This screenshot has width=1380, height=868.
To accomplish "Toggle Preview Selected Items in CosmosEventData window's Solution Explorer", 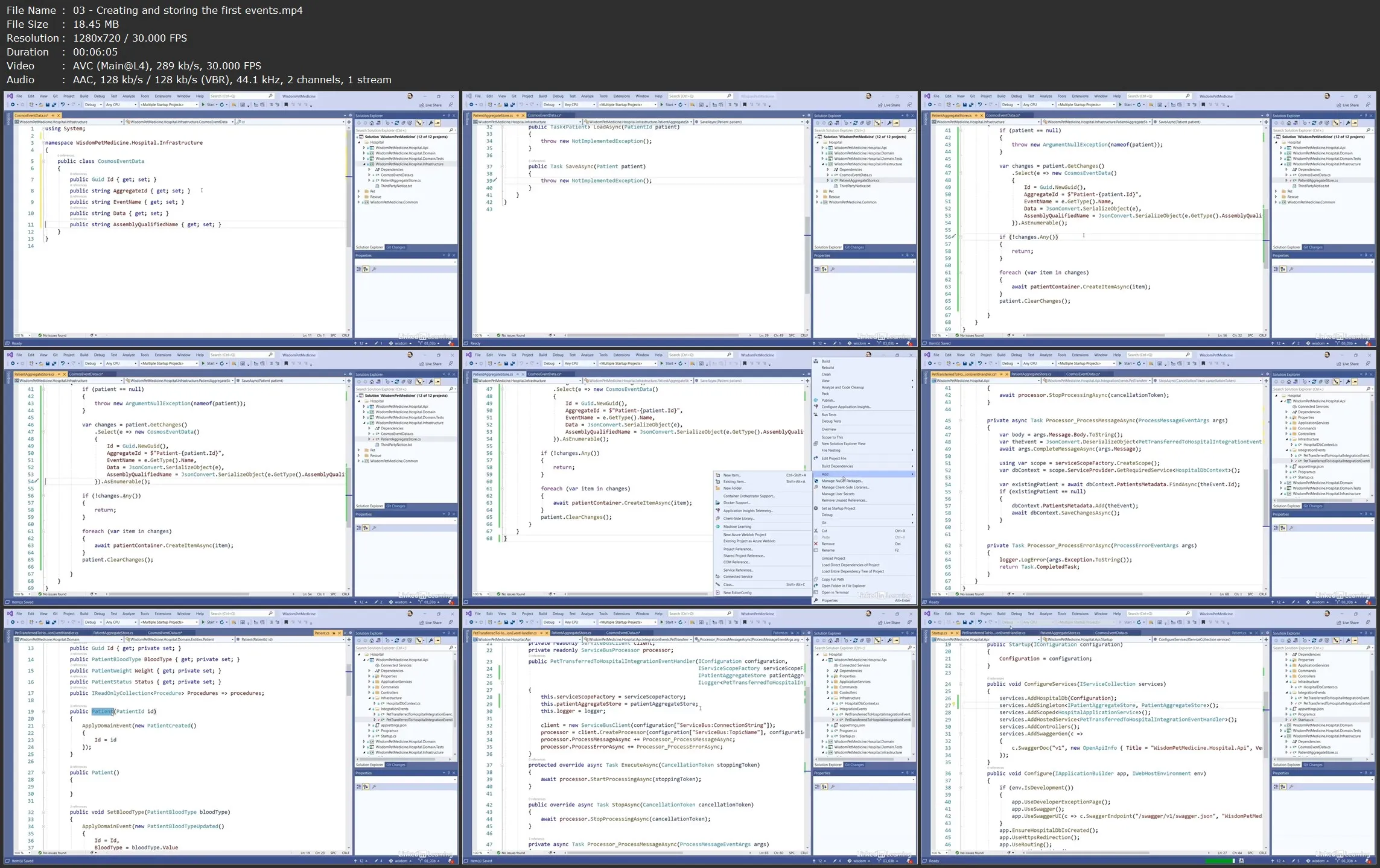I will click(x=437, y=123).
